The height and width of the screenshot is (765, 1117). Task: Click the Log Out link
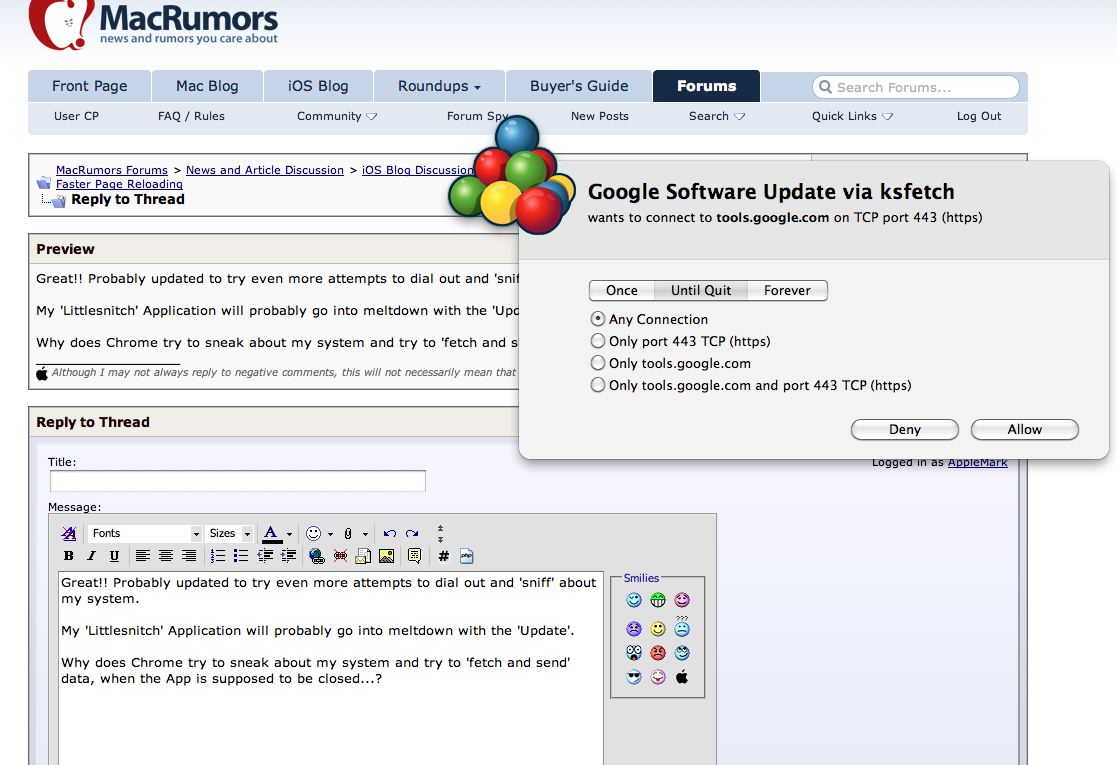[979, 116]
